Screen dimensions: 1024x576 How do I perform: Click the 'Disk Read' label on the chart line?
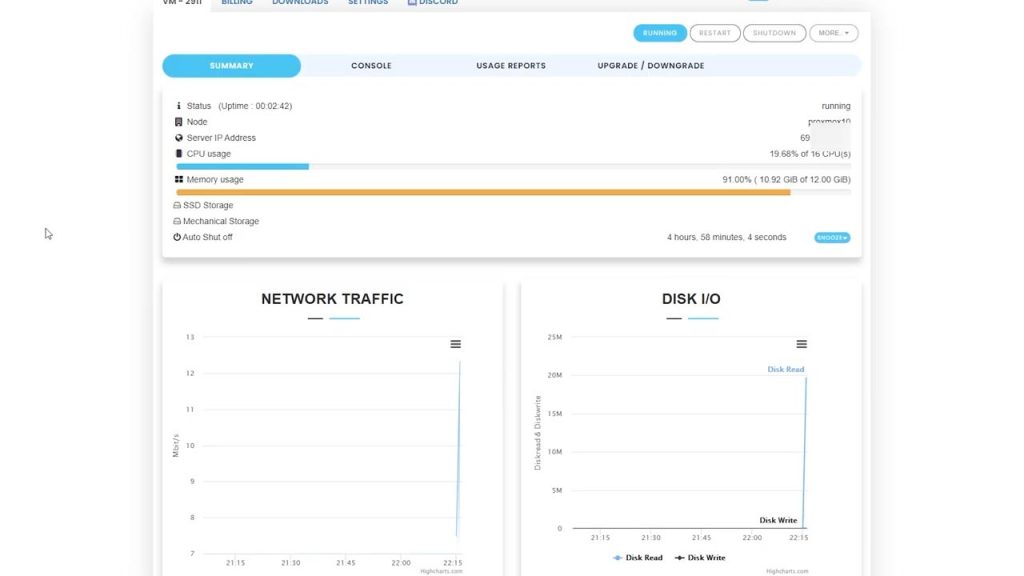tap(786, 370)
